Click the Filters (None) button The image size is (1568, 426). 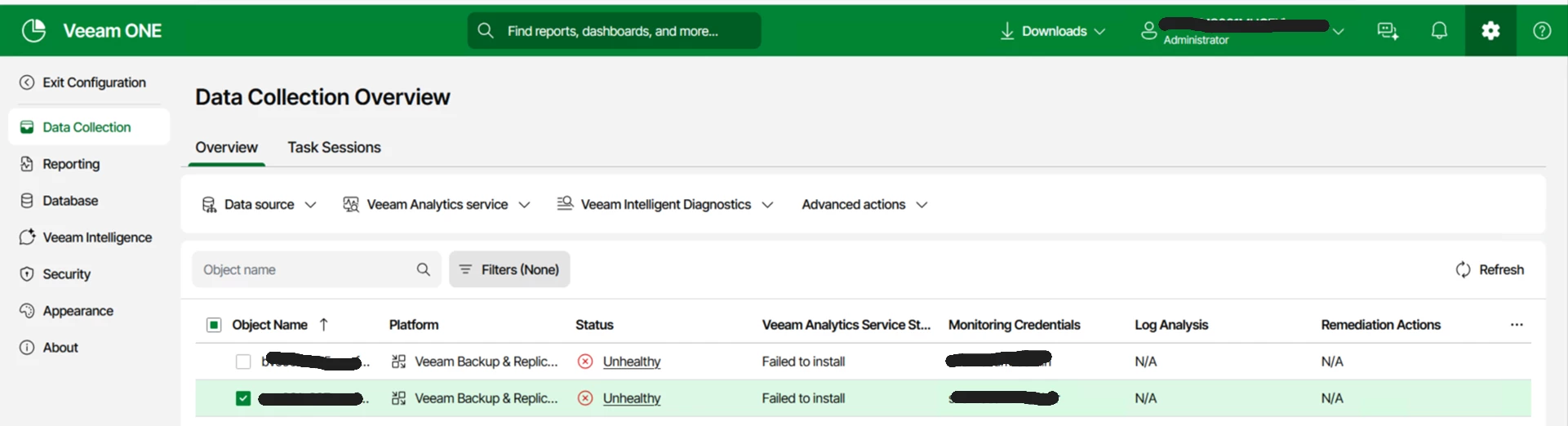coord(509,269)
